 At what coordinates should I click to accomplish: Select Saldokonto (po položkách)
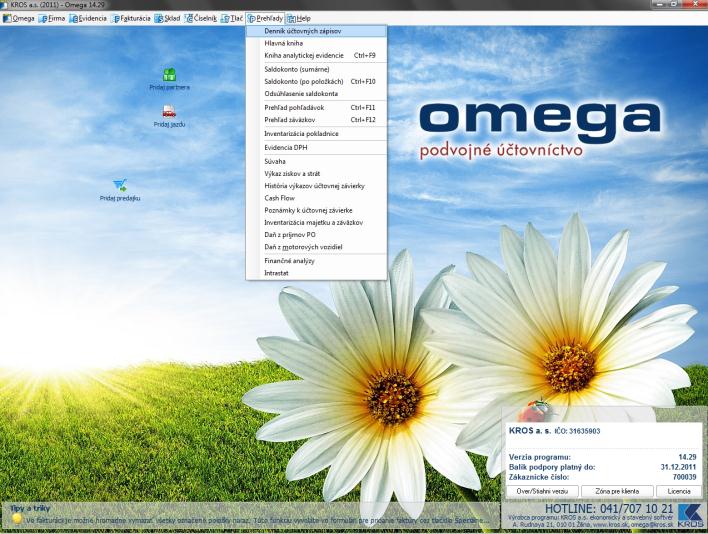click(316, 82)
